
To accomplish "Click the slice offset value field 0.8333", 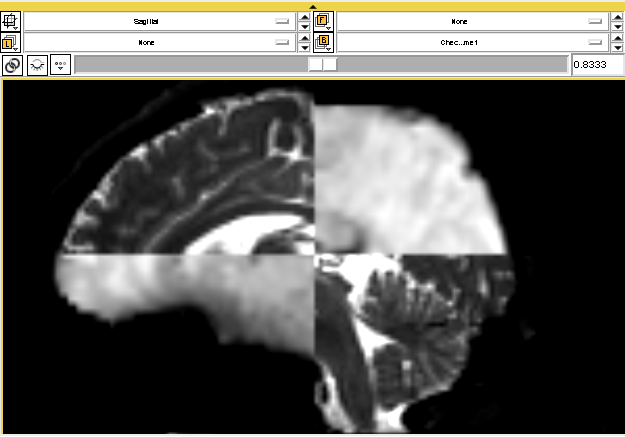I will [596, 65].
